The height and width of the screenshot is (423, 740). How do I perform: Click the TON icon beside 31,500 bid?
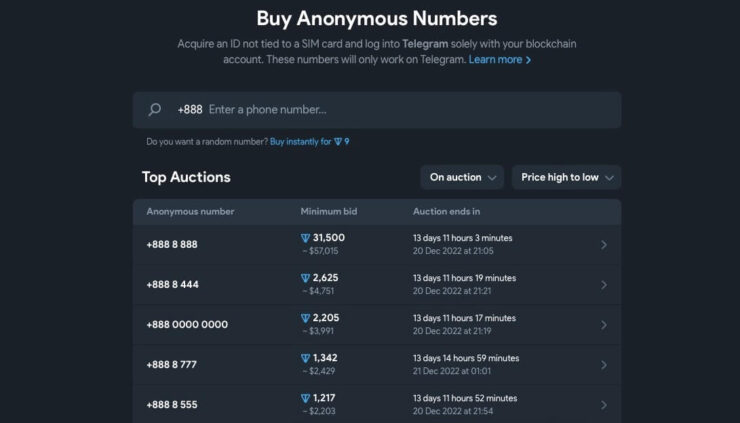[305, 238]
